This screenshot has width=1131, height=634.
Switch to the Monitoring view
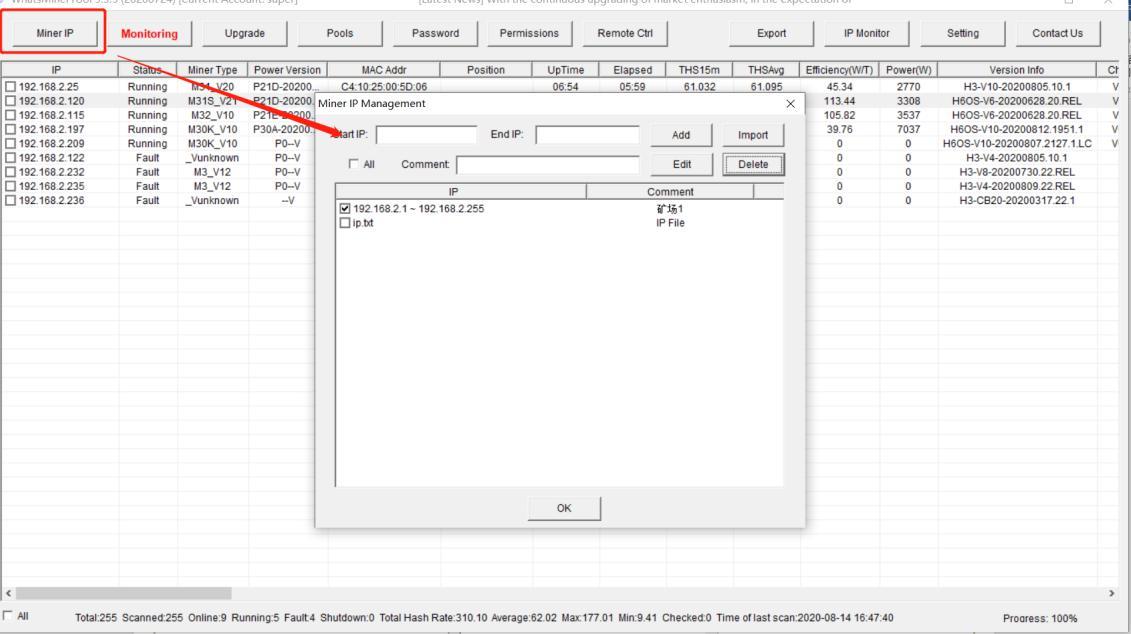(x=150, y=32)
